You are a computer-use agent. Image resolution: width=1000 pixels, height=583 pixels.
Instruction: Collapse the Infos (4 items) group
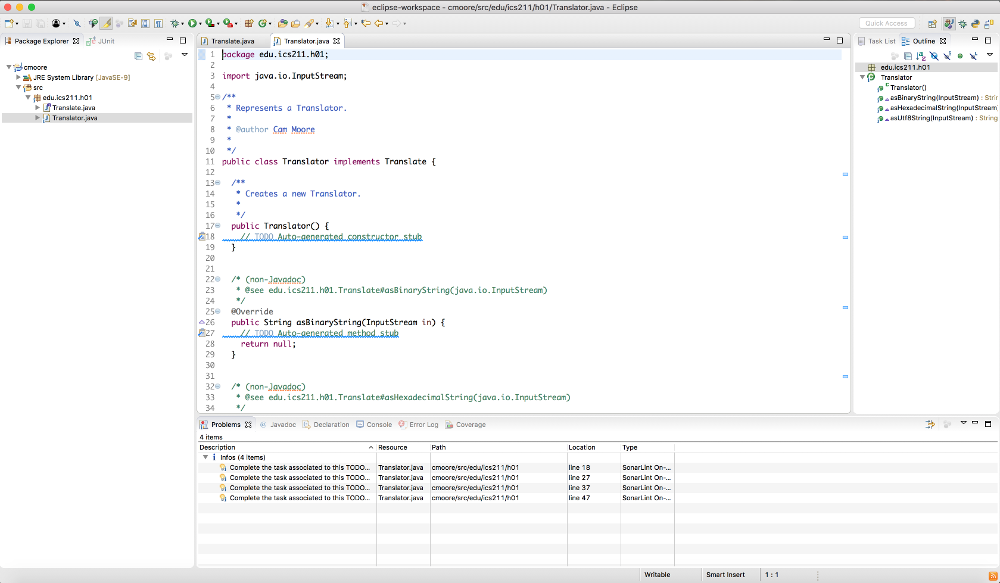pos(205,457)
